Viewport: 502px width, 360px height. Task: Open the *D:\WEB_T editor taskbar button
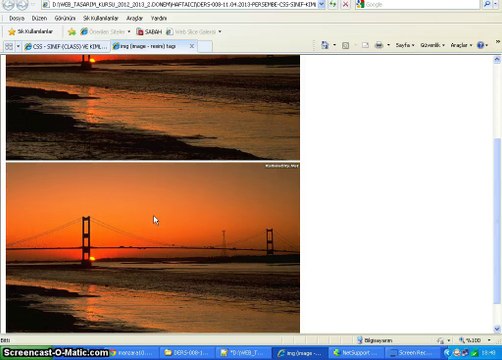pyautogui.click(x=244, y=353)
